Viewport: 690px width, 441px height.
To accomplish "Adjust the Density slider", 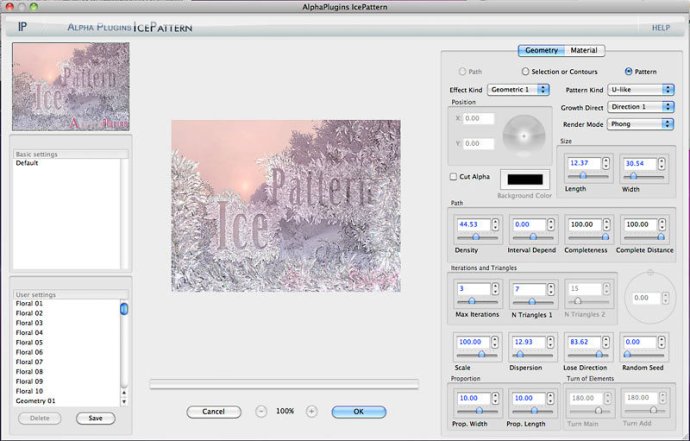I will tap(476, 237).
